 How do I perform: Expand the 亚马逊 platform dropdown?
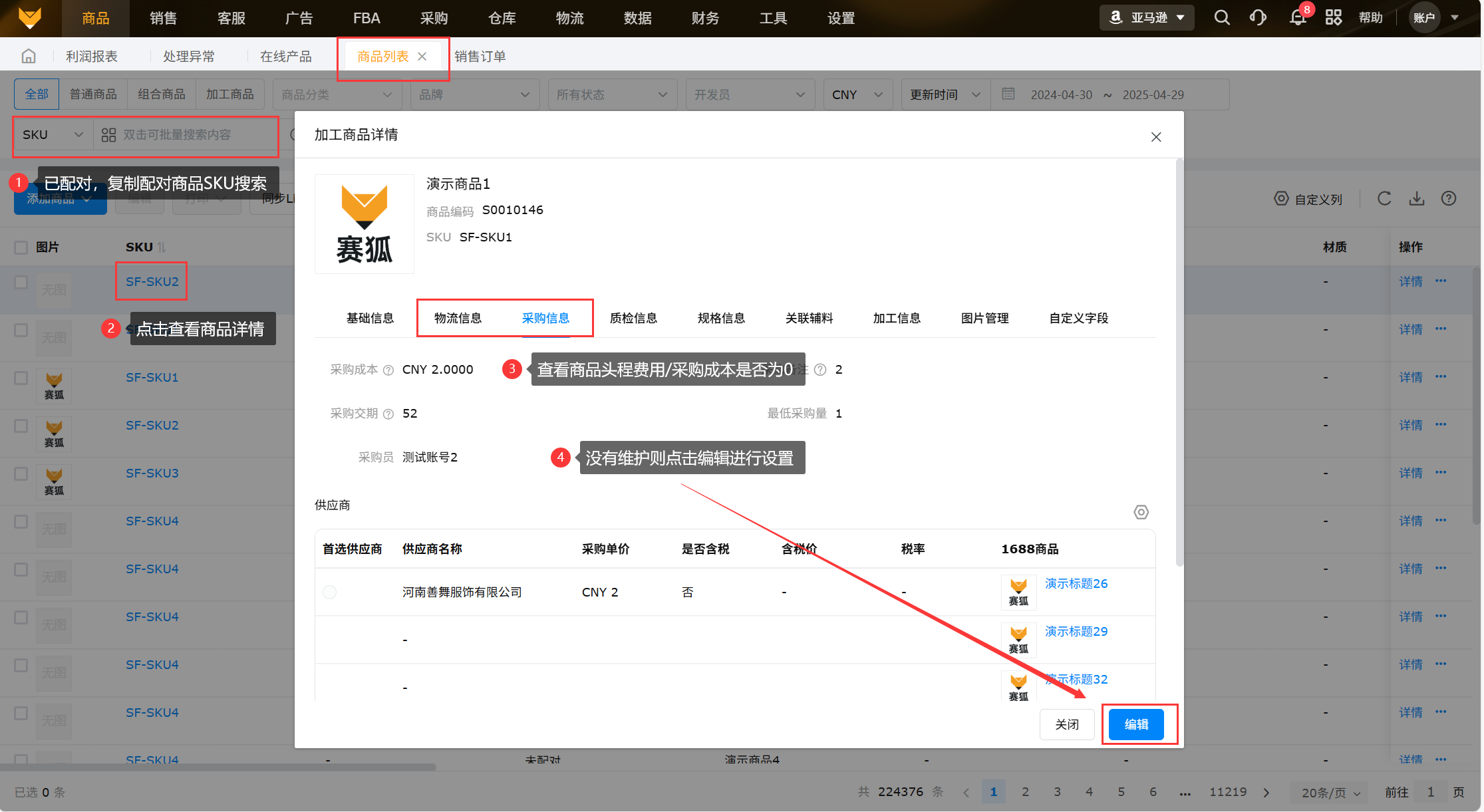1147,18
